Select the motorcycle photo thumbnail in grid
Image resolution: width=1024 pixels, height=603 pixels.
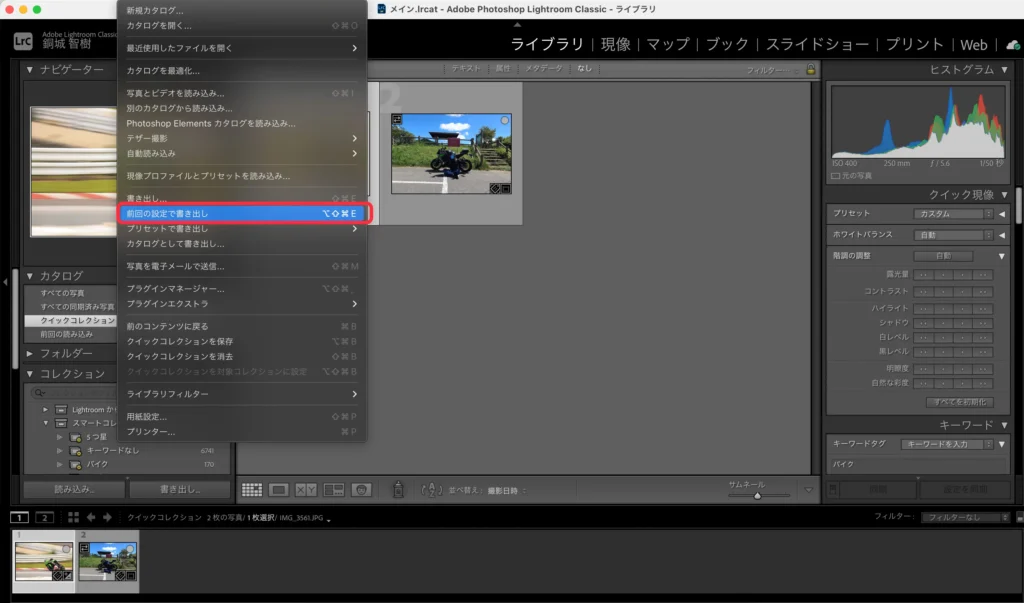(x=451, y=153)
